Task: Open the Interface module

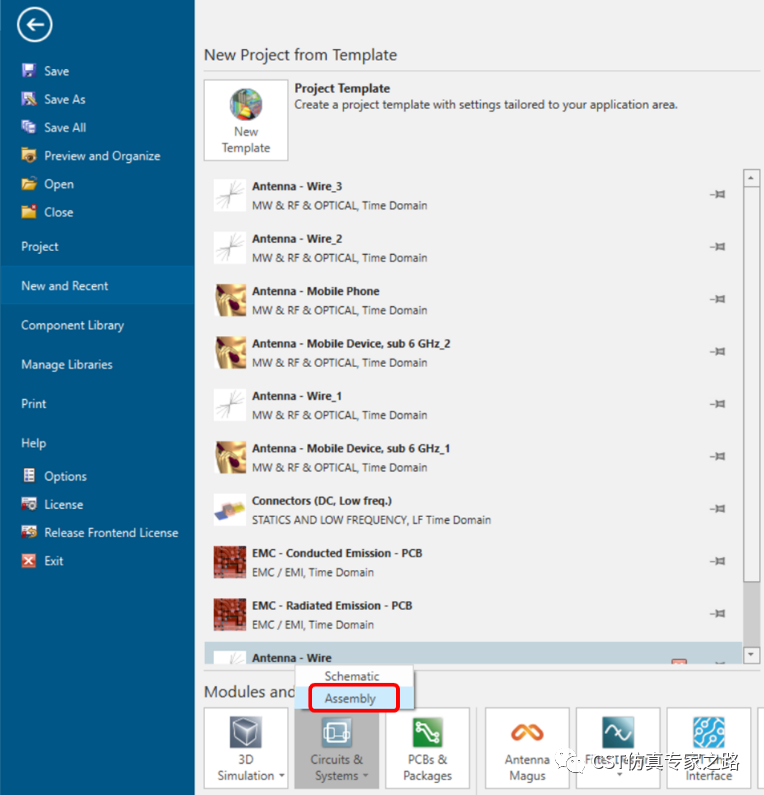Action: [709, 748]
